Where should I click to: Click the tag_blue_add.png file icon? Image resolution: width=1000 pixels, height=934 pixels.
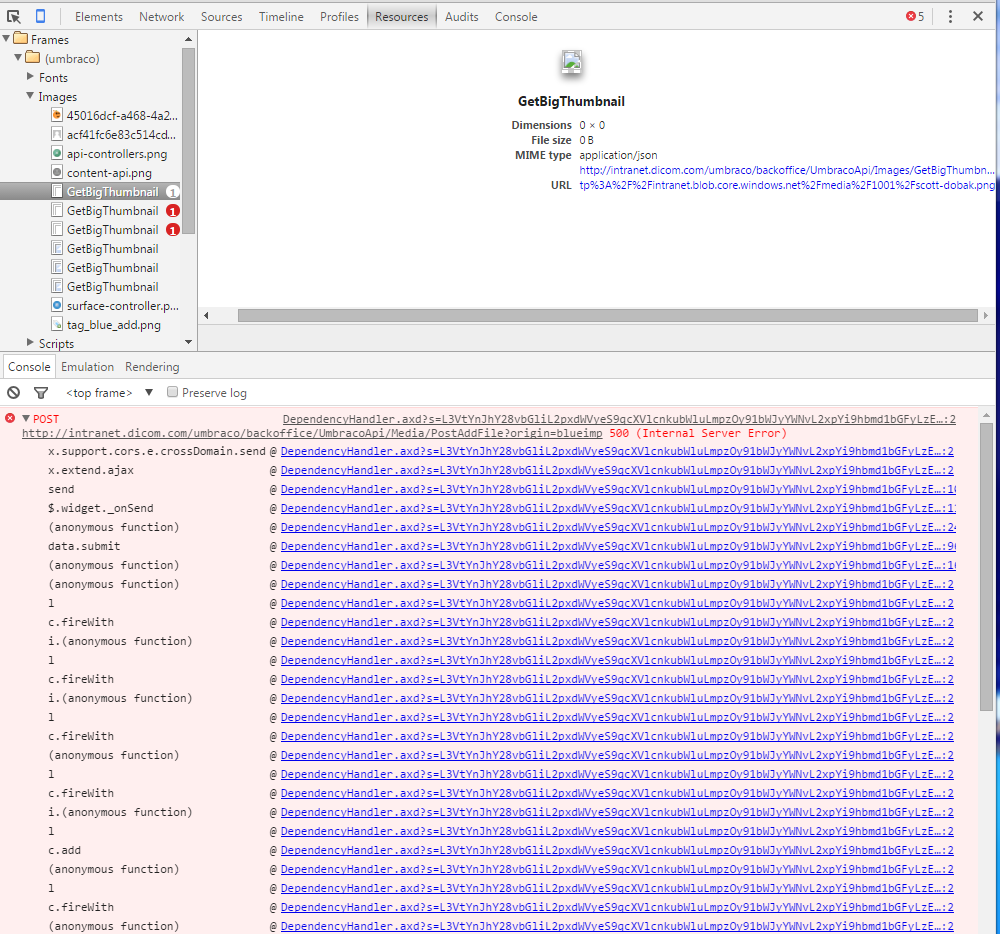click(x=57, y=325)
